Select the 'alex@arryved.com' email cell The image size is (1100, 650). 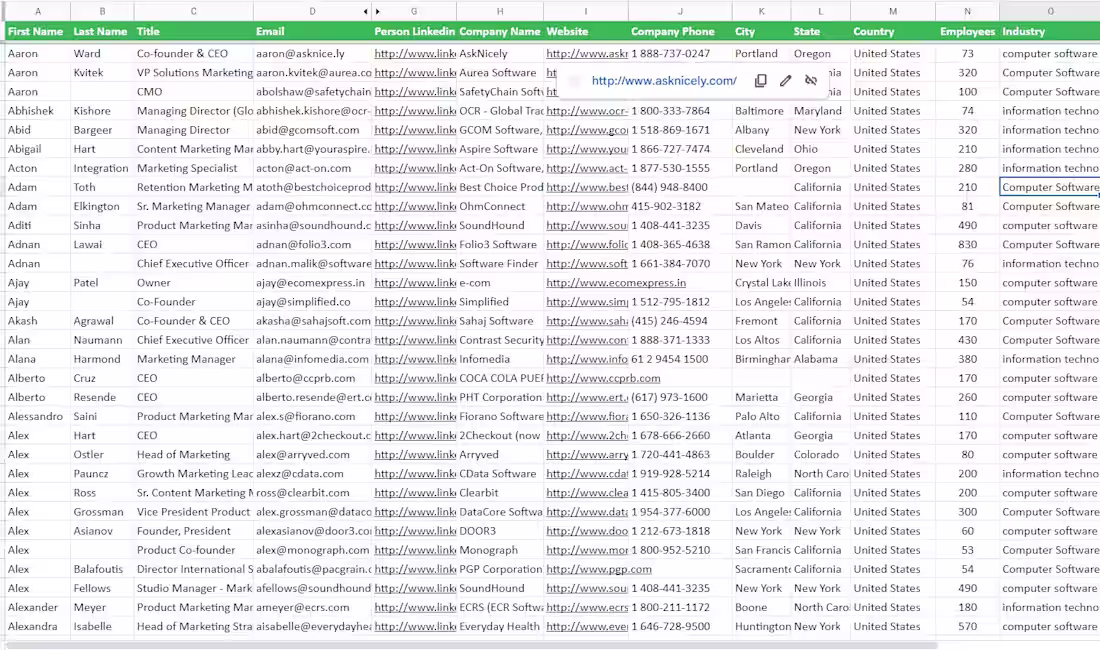tap(313, 454)
